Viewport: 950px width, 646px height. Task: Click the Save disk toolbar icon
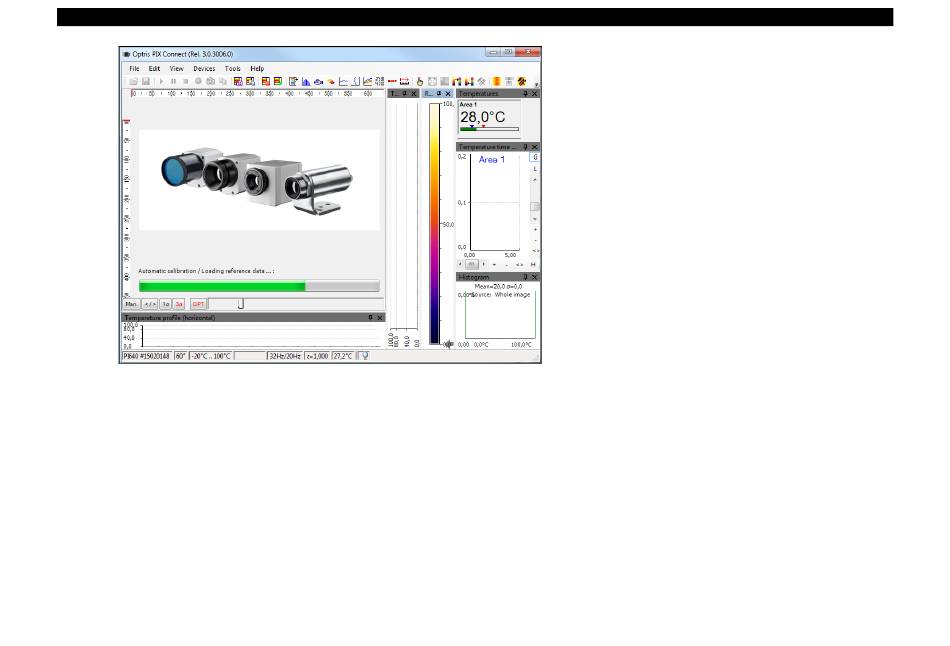(146, 81)
